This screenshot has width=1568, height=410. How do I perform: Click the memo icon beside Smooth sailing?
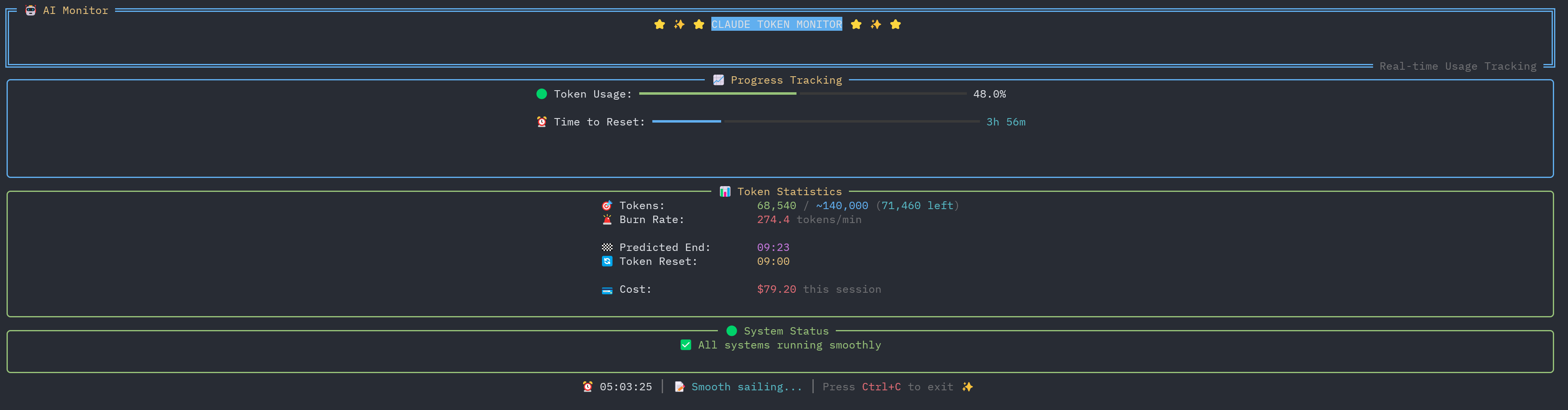[x=679, y=387]
